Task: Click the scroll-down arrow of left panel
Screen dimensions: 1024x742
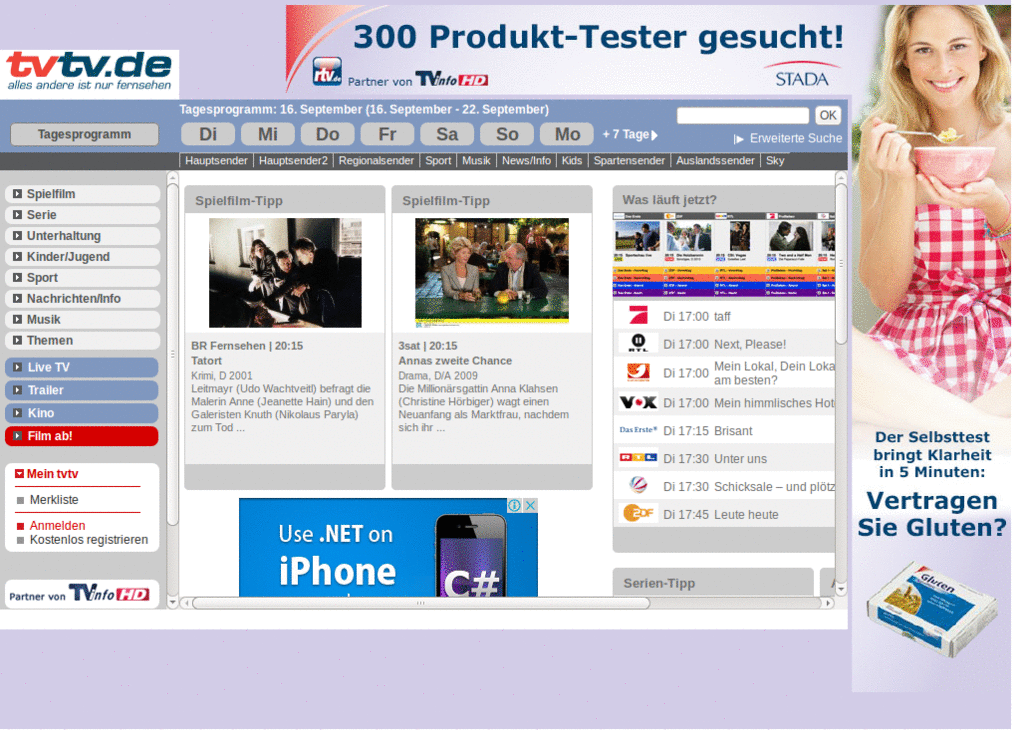Action: 172,602
